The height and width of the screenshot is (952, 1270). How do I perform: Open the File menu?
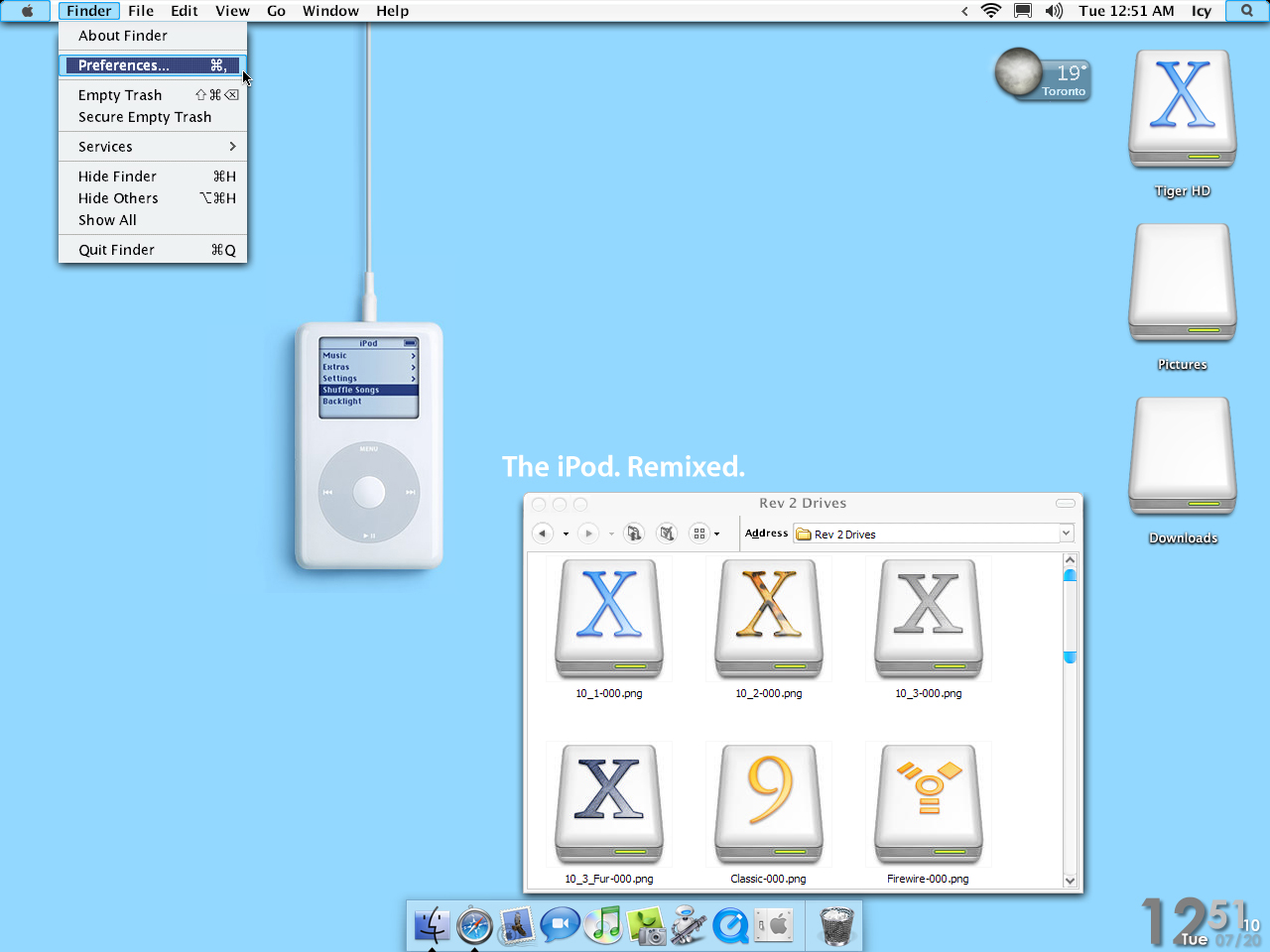141,11
